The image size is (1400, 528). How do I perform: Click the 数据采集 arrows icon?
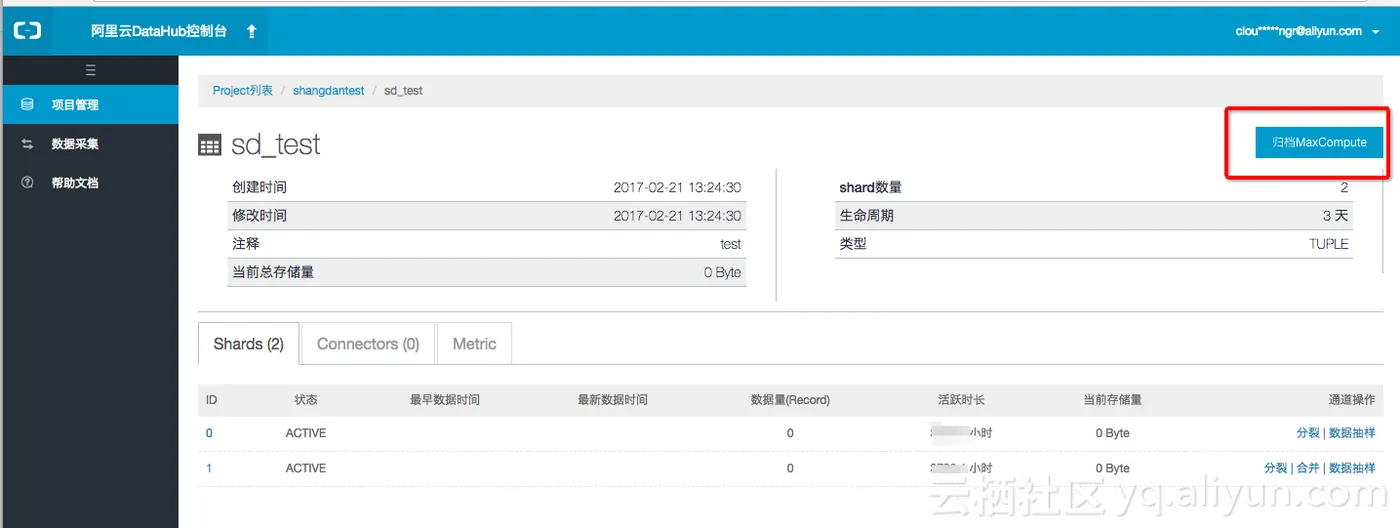click(x=28, y=144)
